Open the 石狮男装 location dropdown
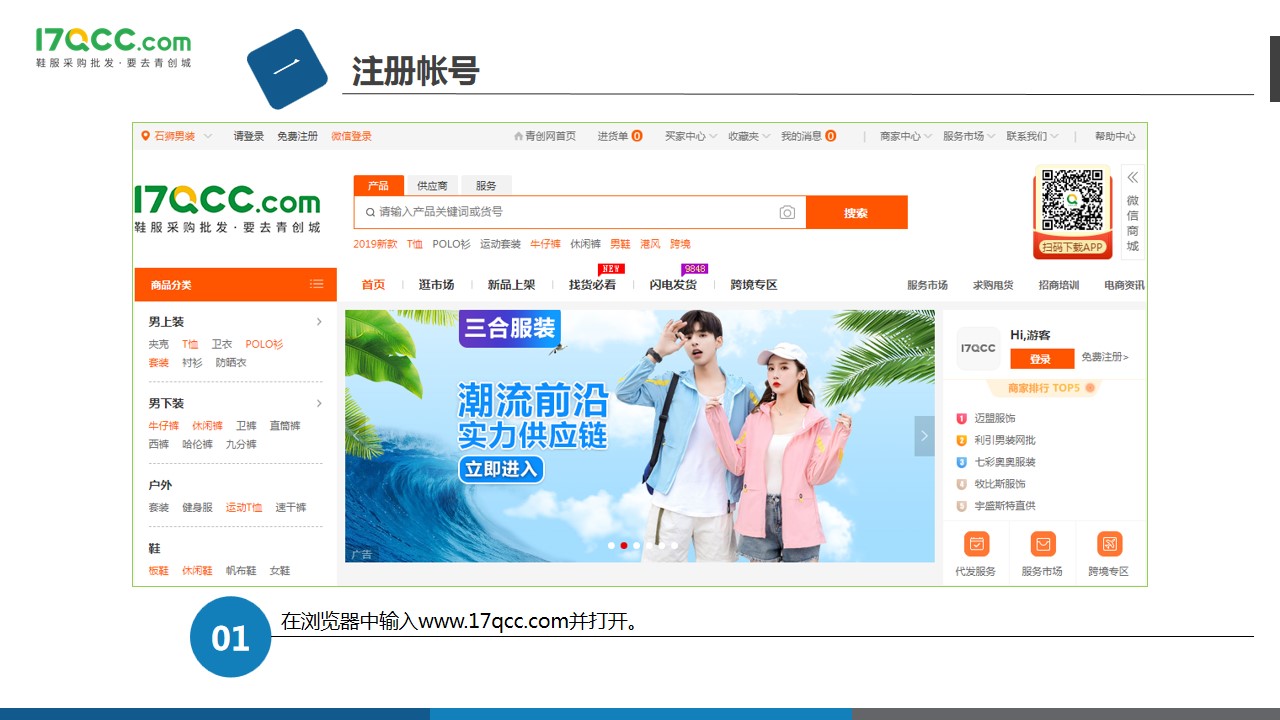The width and height of the screenshot is (1280, 720). pos(177,136)
